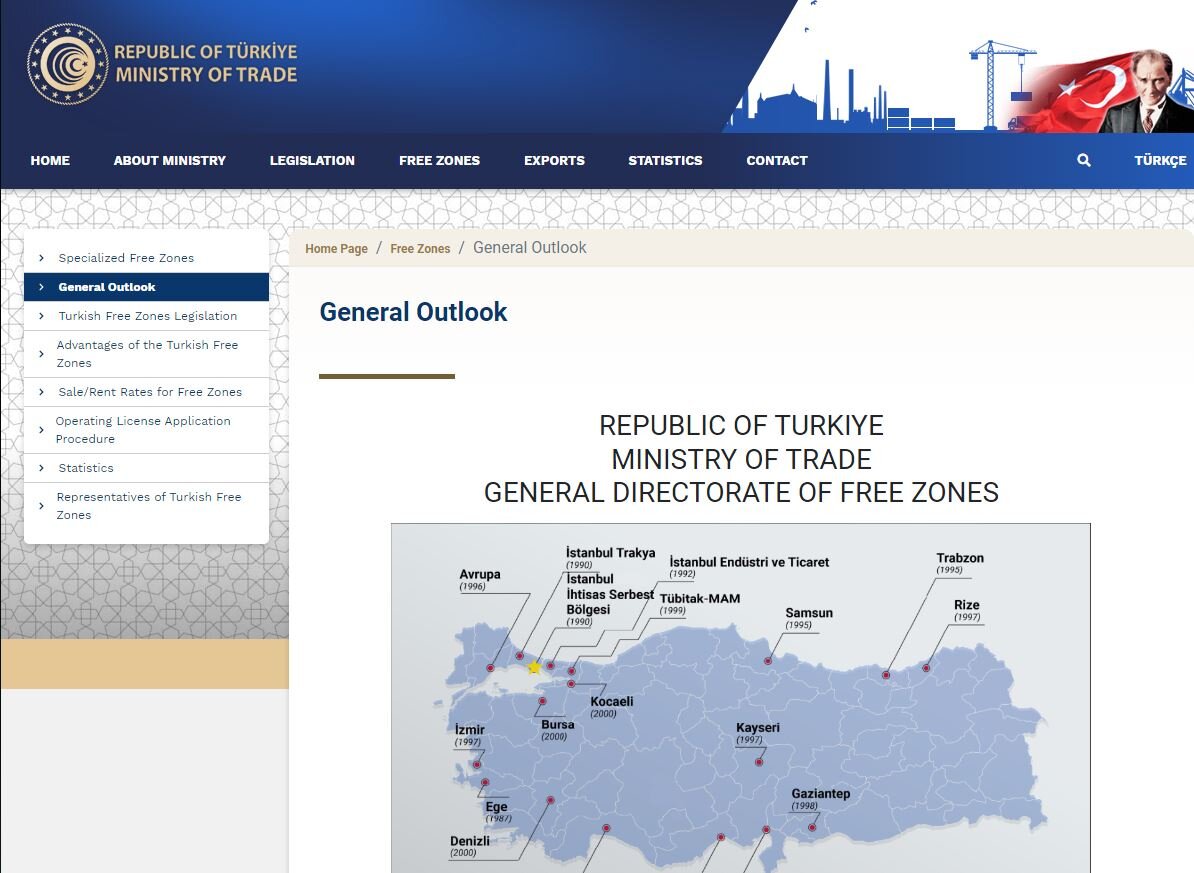Click the İzmir red marker on map
The height and width of the screenshot is (873, 1194).
477,764
